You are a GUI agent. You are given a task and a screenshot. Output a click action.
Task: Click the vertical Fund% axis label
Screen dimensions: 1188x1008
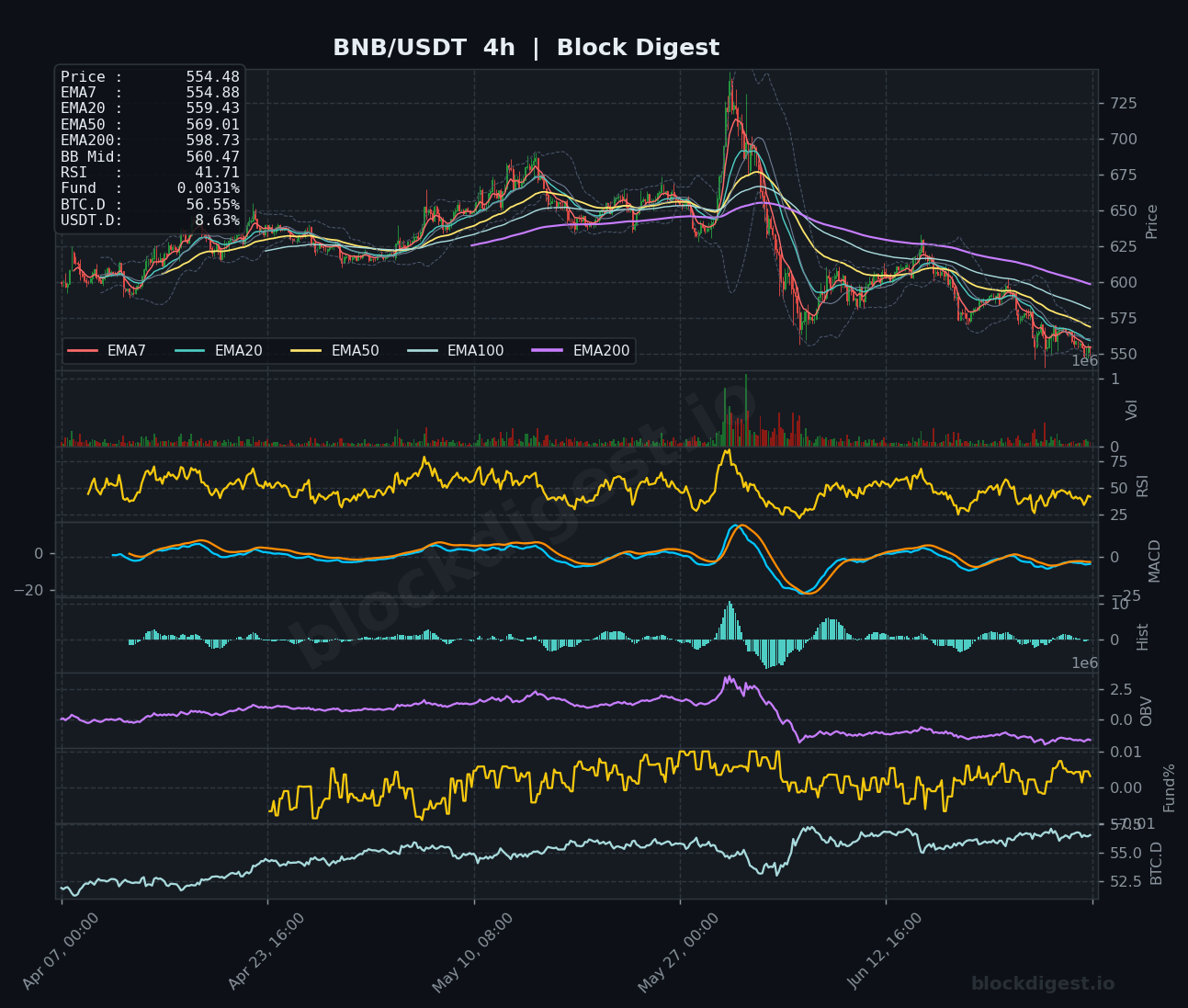tap(1170, 787)
